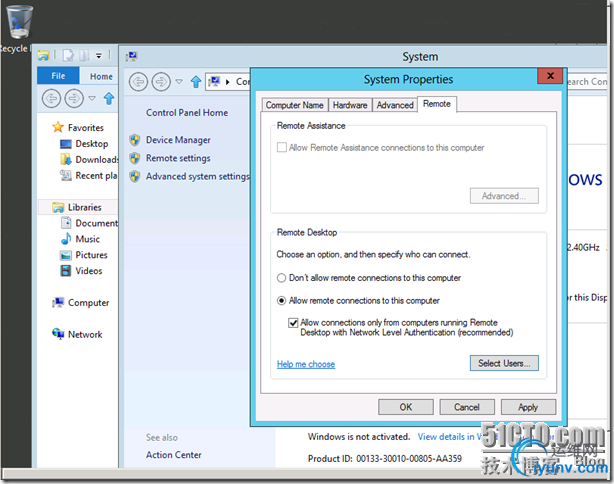Image resolution: width=614 pixels, height=484 pixels.
Task: Go back in the System window
Action: pos(138,82)
